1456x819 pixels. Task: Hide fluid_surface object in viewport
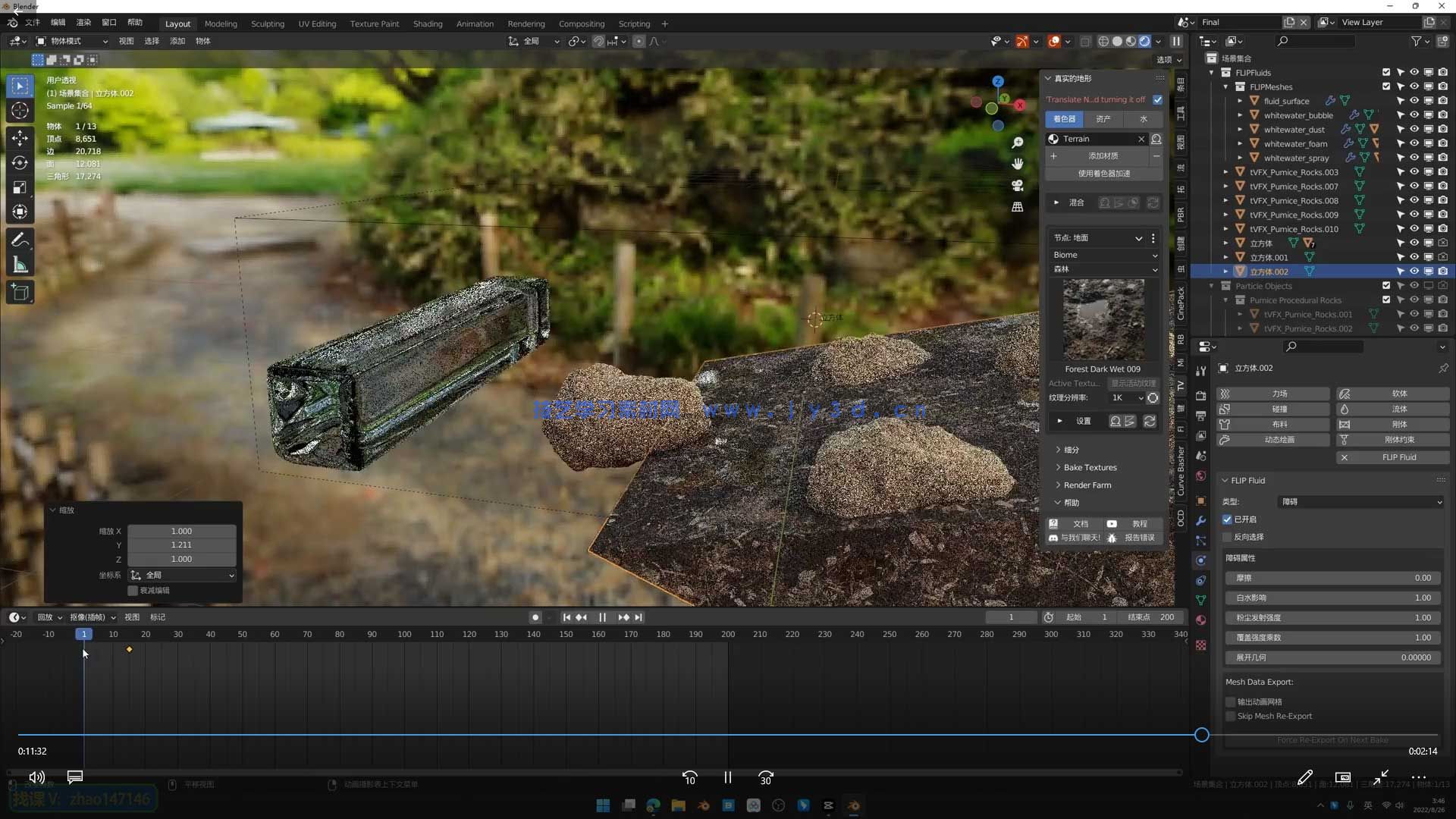pos(1414,101)
